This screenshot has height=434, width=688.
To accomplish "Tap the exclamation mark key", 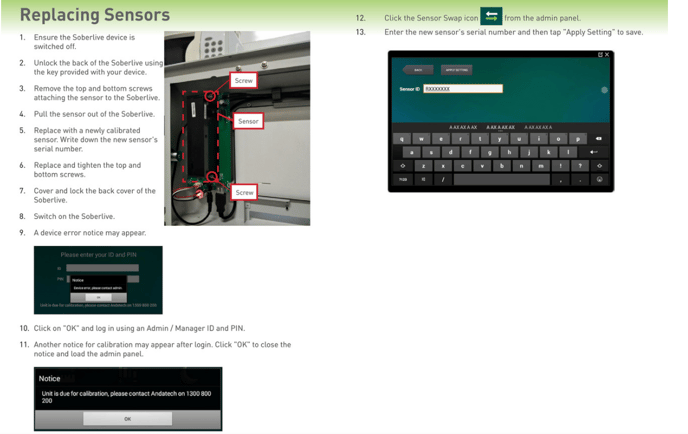I will point(560,166).
